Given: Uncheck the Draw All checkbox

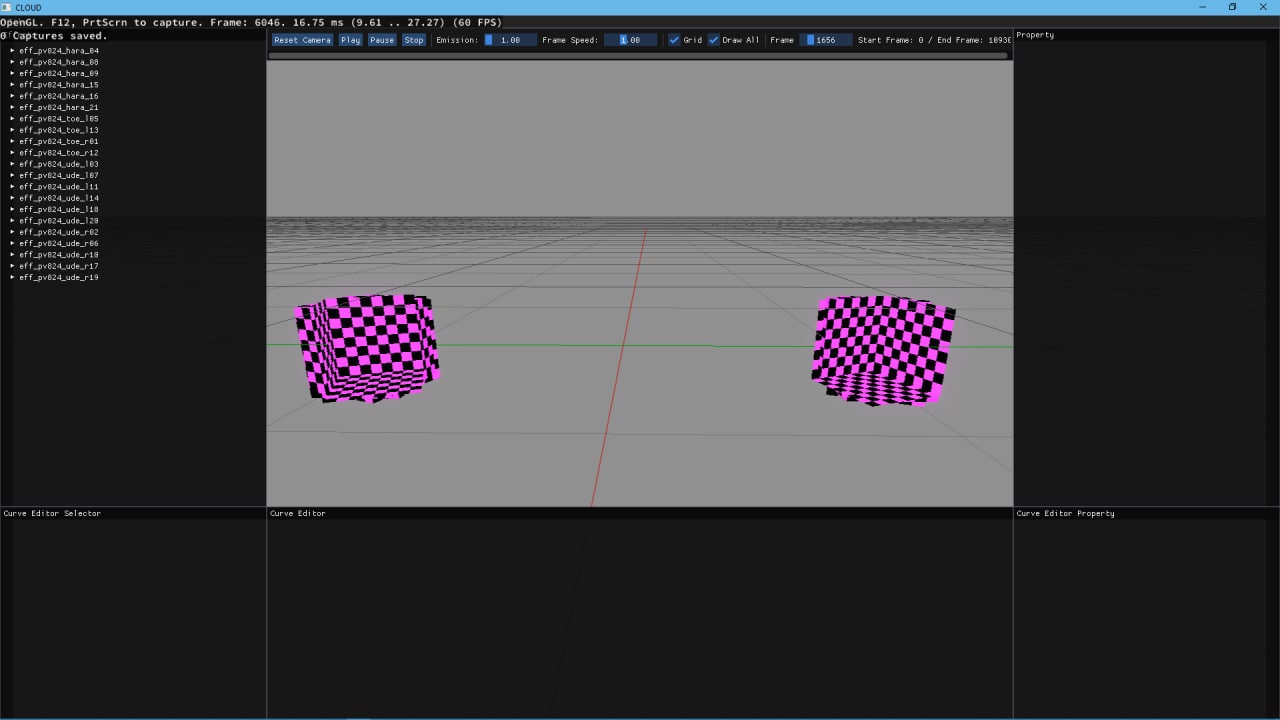Looking at the screenshot, I should [x=714, y=40].
